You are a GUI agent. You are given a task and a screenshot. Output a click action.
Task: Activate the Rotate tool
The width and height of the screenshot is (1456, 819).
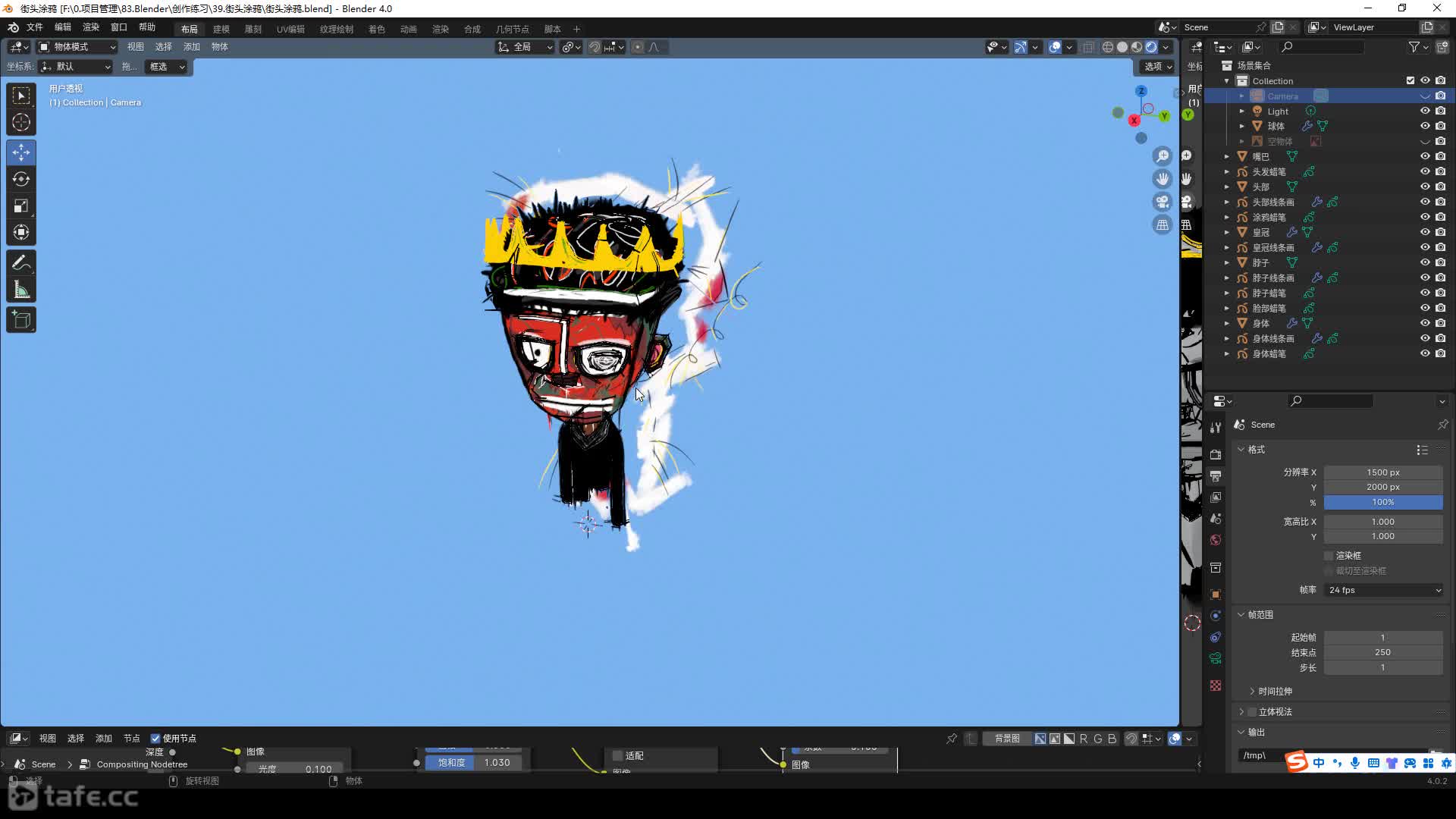pyautogui.click(x=21, y=179)
